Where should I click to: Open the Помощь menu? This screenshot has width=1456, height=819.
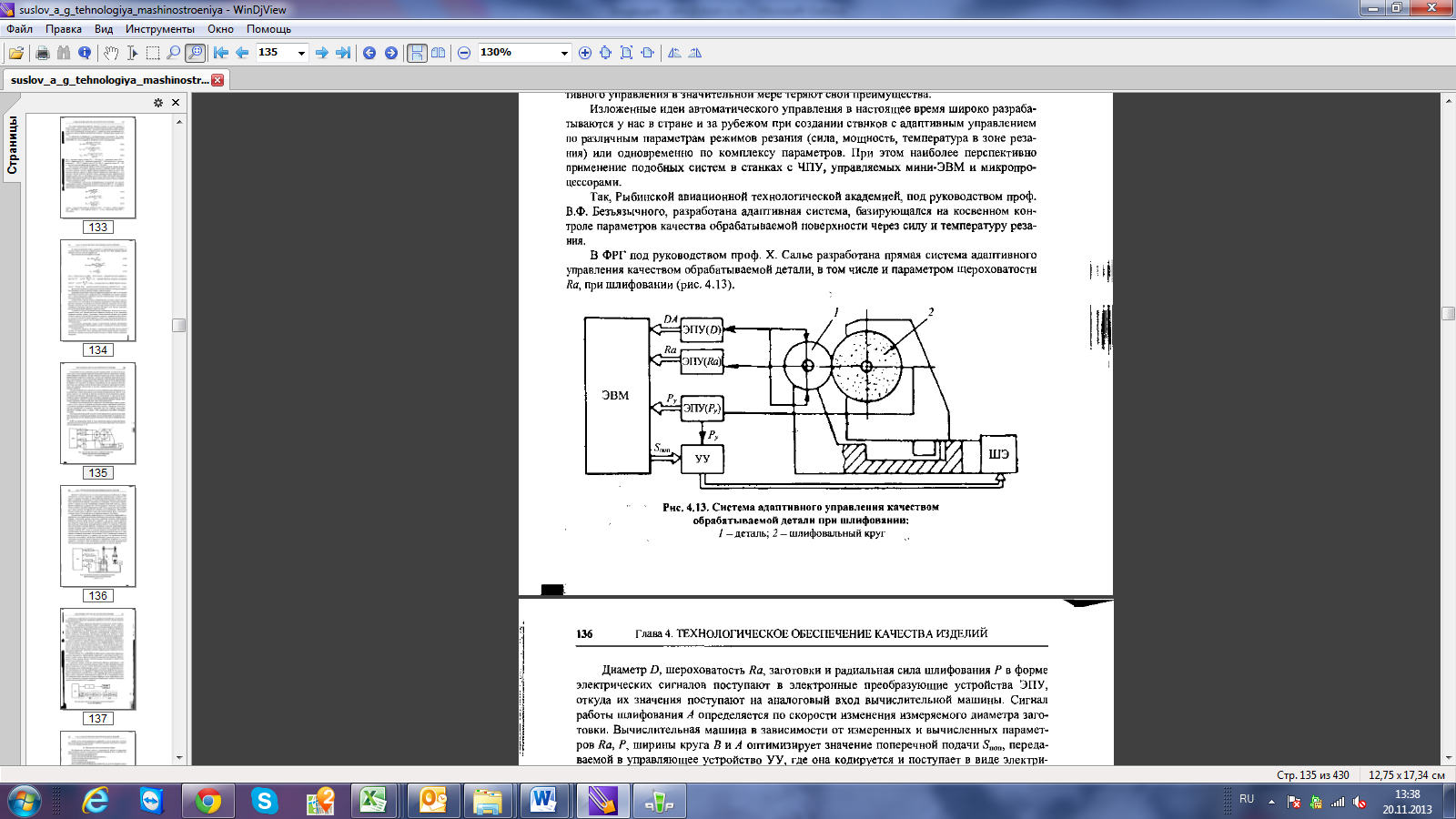[x=268, y=29]
